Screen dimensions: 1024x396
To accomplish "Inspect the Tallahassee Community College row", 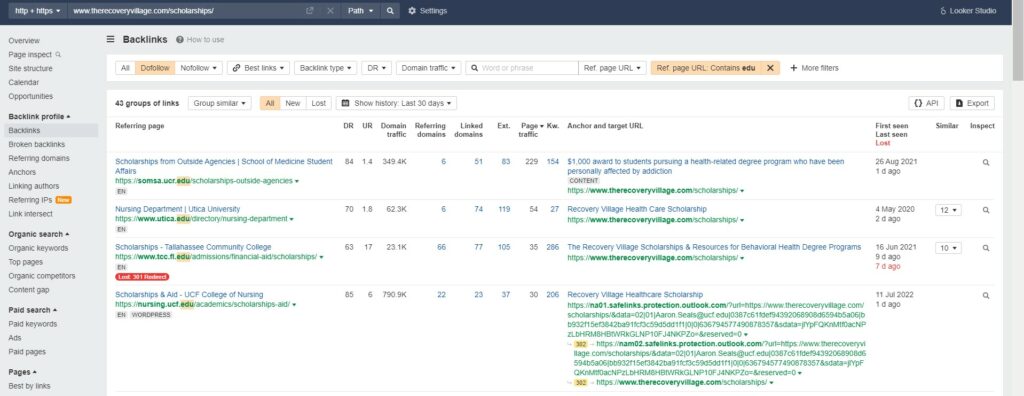I will point(985,248).
